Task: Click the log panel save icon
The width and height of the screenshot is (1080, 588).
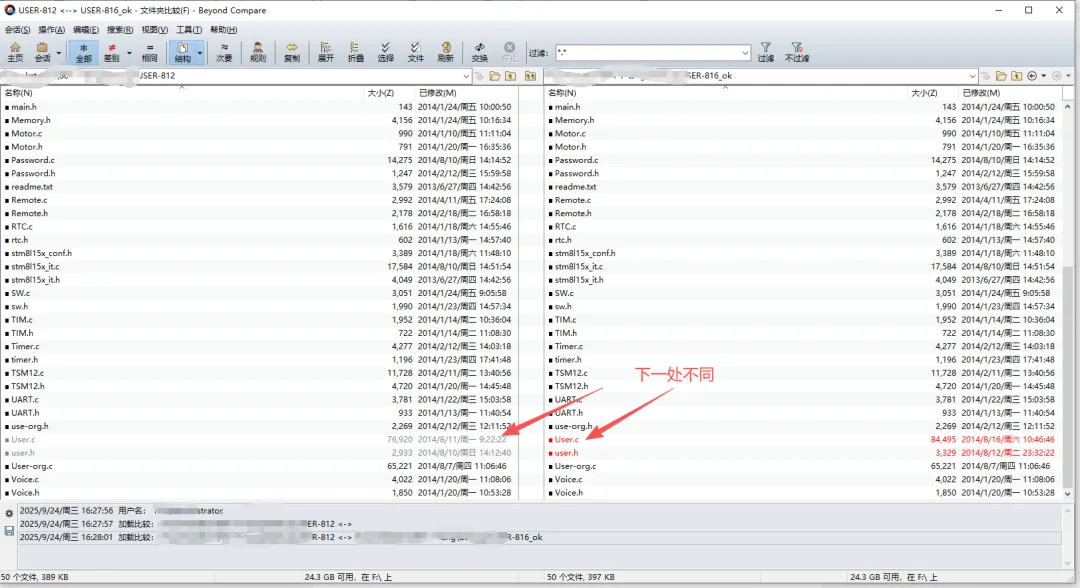Action: tap(9, 531)
